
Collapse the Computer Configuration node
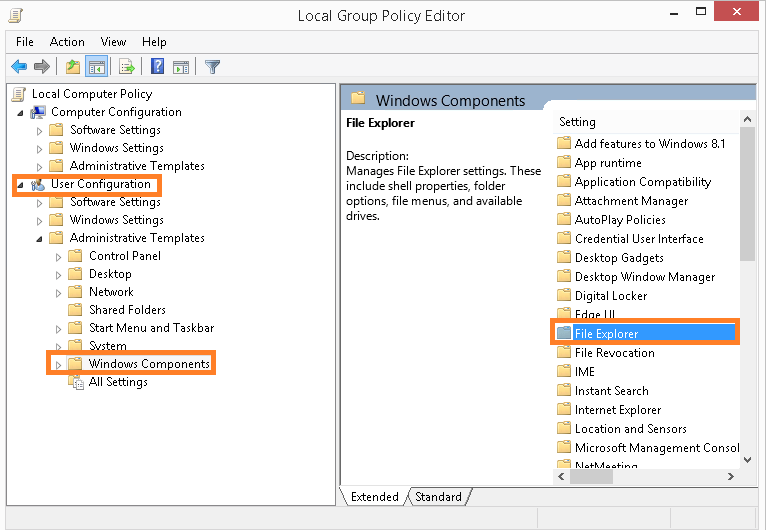coord(20,113)
